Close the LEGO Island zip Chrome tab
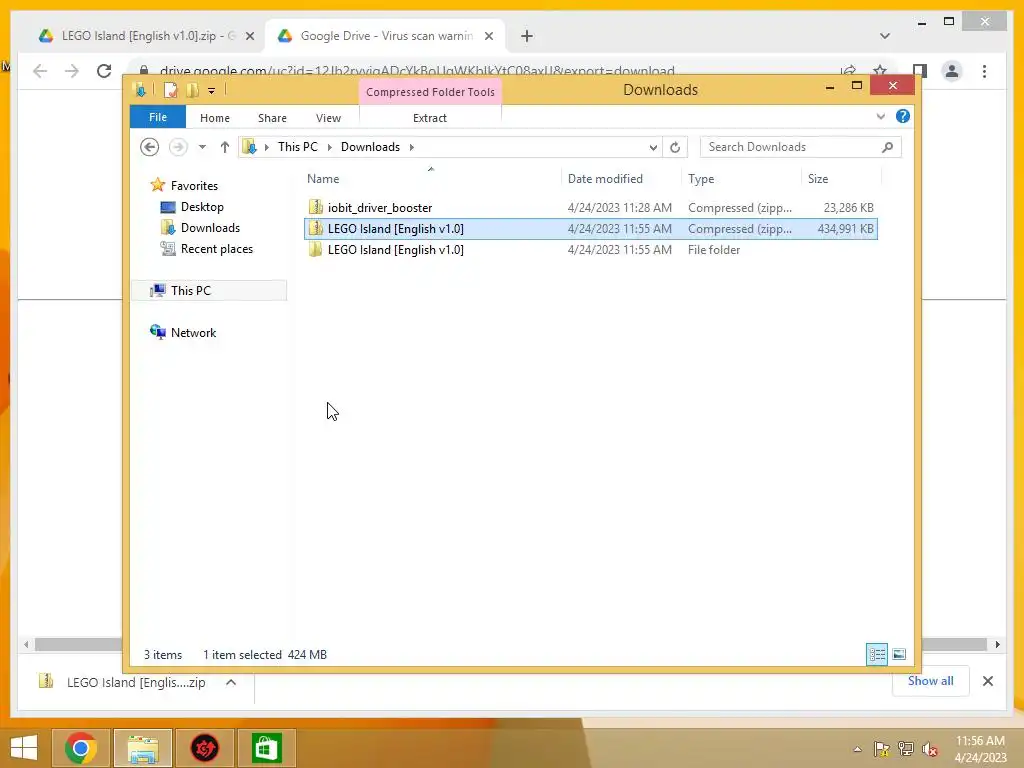The width and height of the screenshot is (1024, 768). (249, 36)
